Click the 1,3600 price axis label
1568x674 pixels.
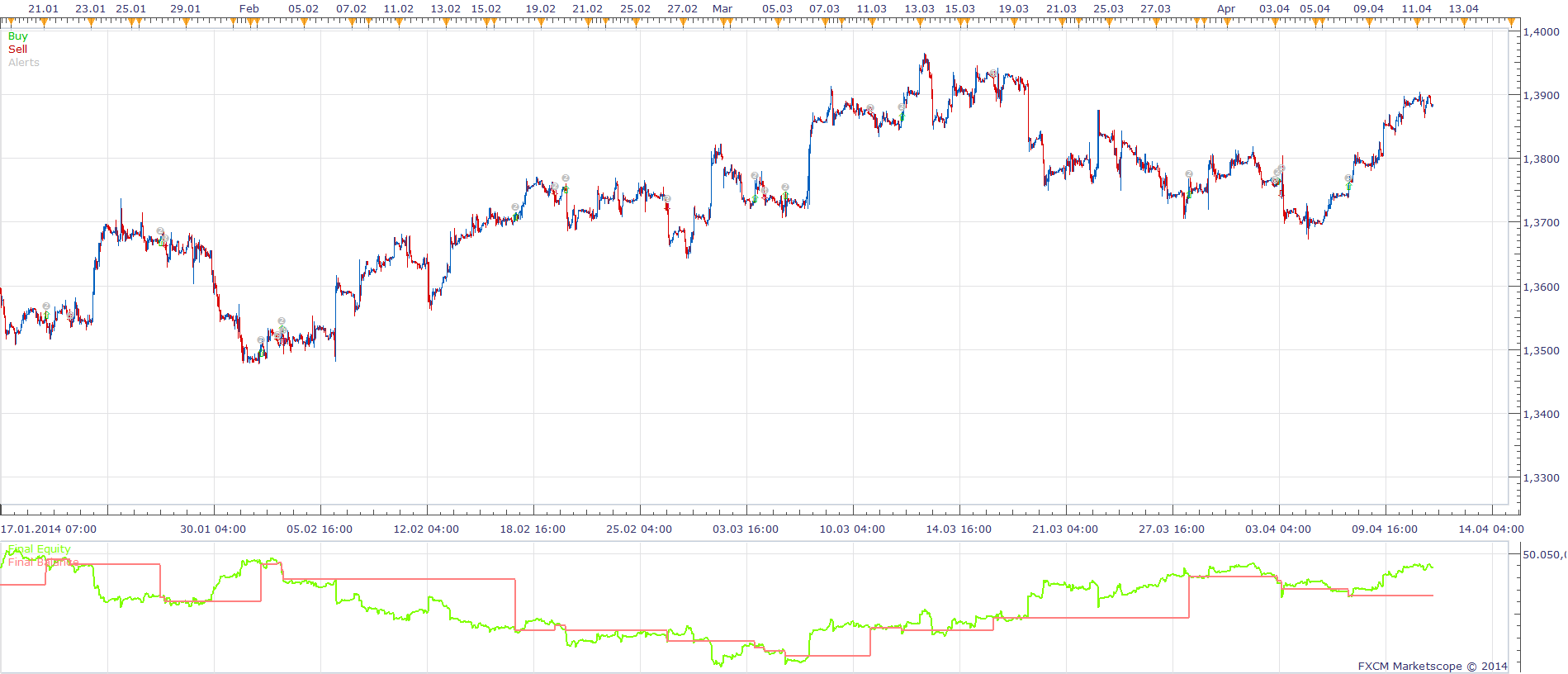coord(1542,287)
